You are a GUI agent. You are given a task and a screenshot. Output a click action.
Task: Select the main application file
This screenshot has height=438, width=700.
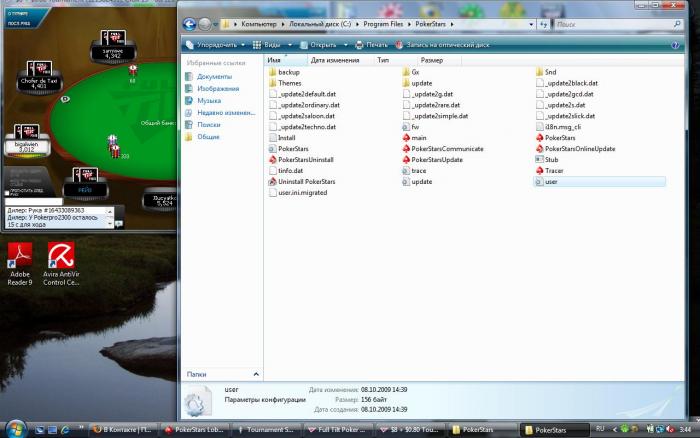tap(414, 138)
